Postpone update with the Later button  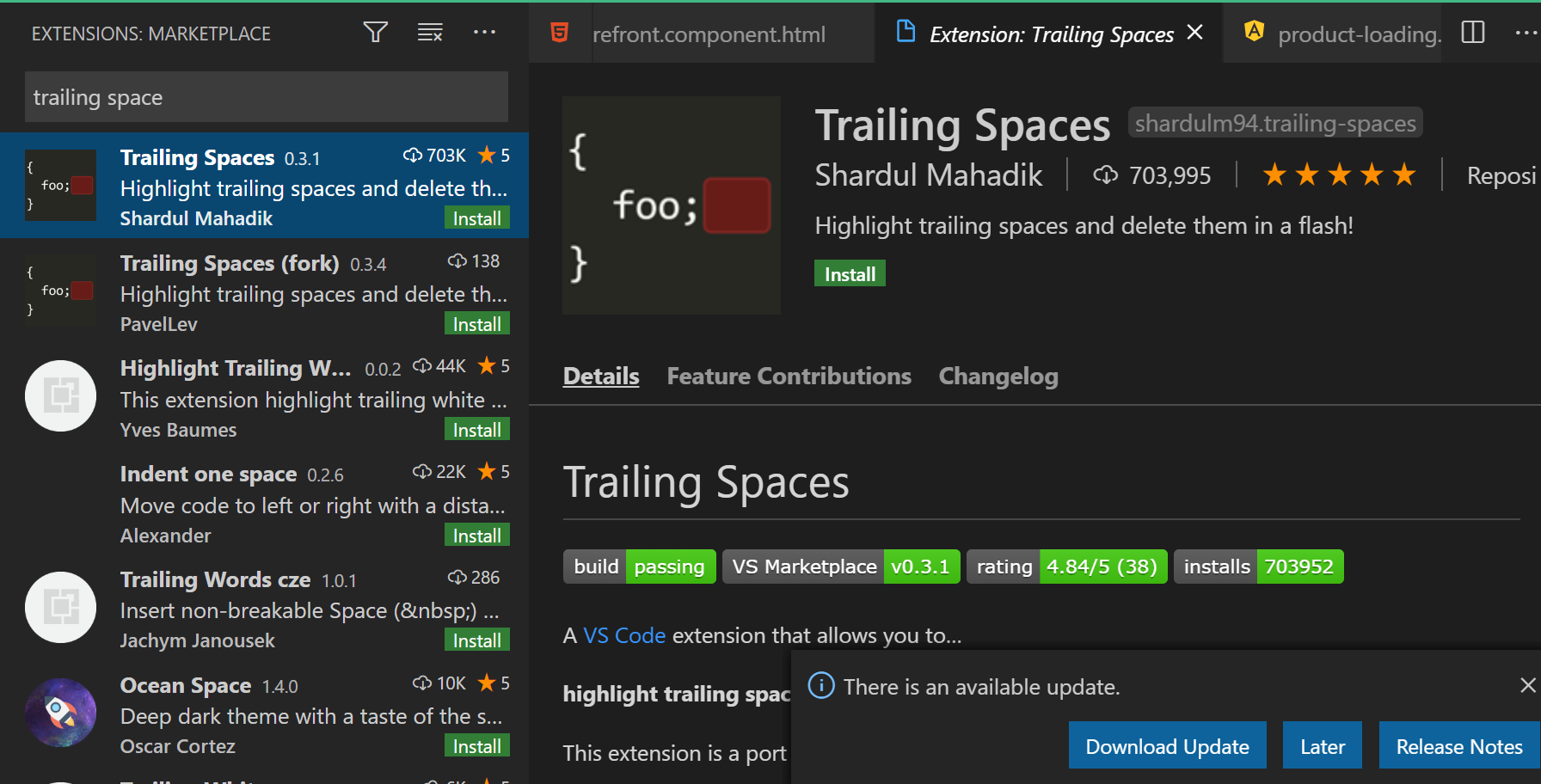coord(1322,745)
